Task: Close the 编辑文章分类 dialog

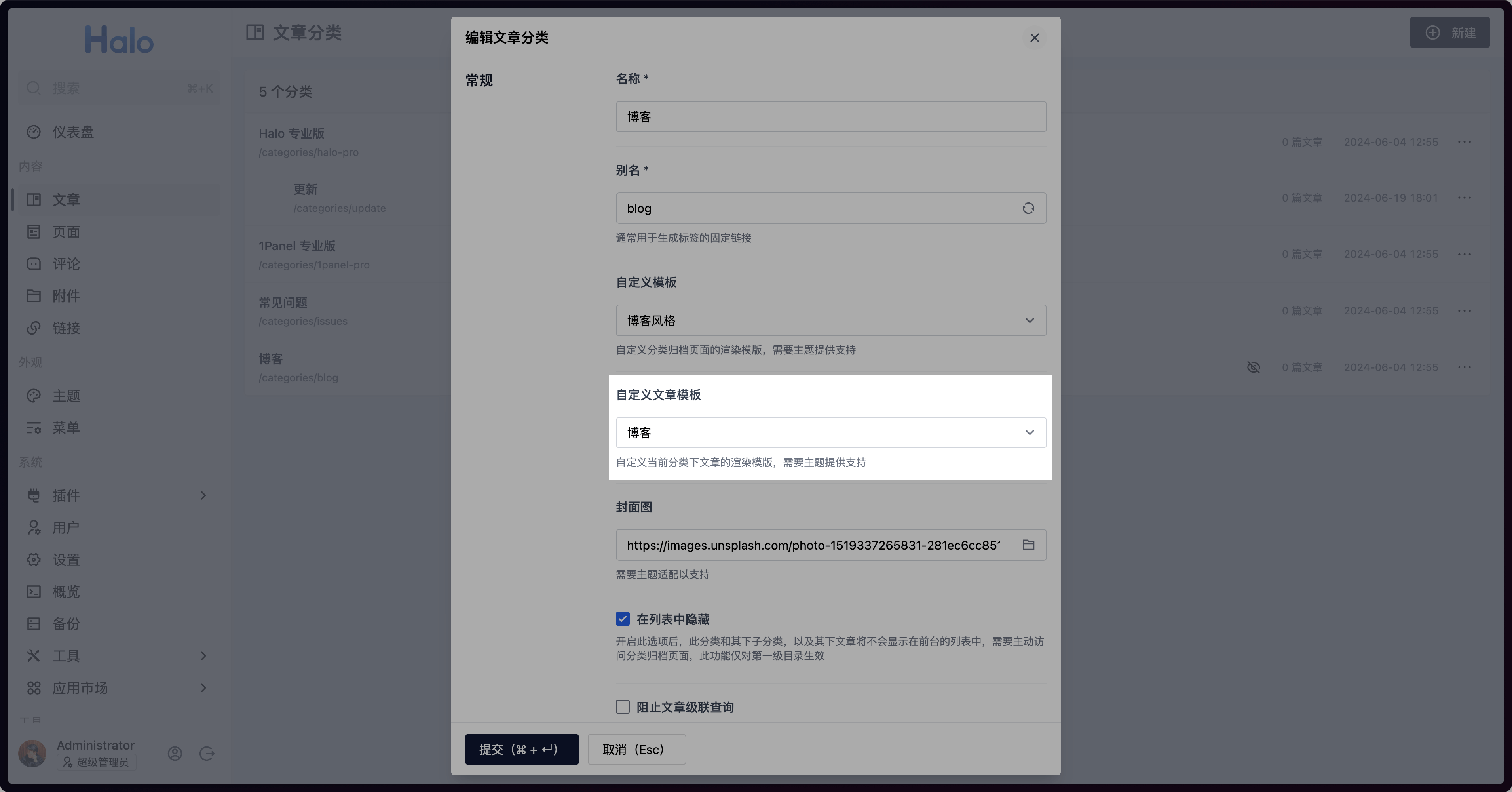Action: click(x=1034, y=38)
